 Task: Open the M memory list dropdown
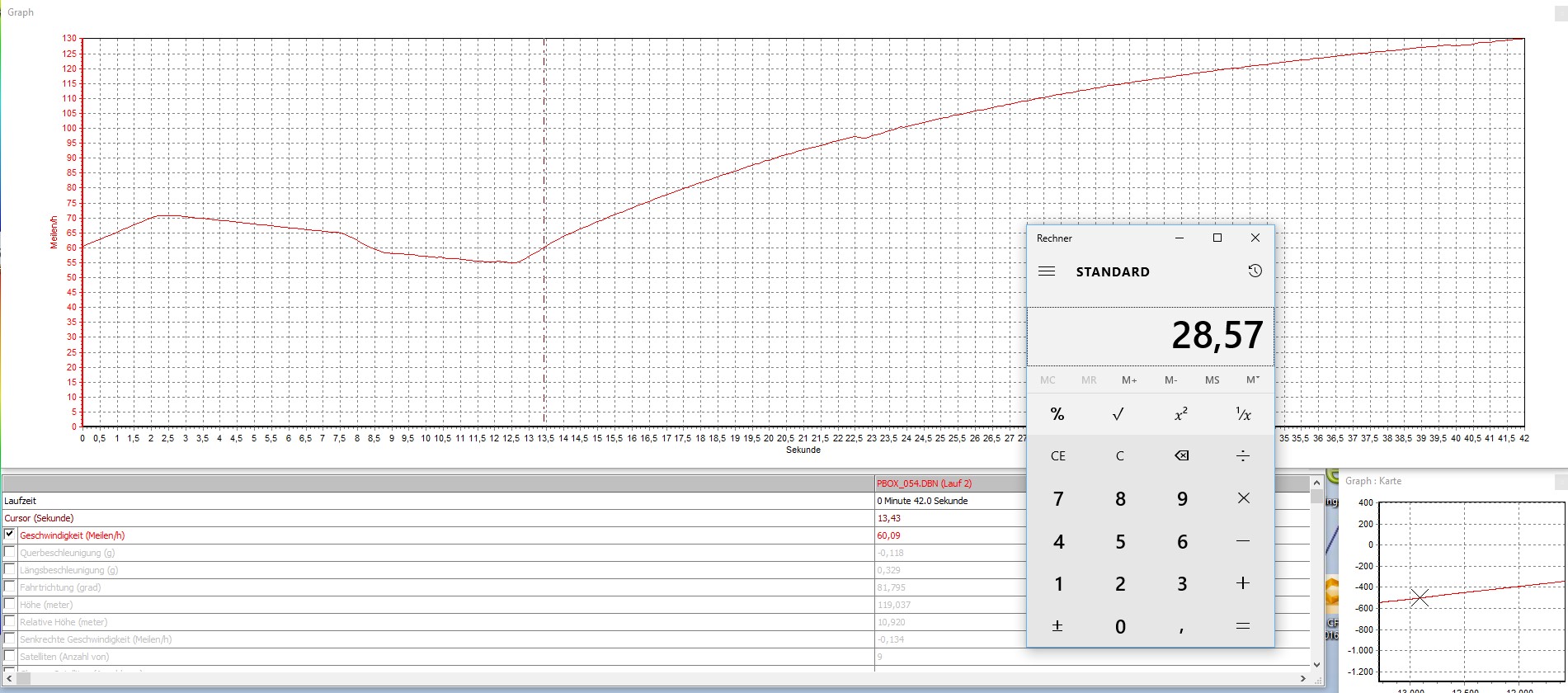pyautogui.click(x=1253, y=380)
